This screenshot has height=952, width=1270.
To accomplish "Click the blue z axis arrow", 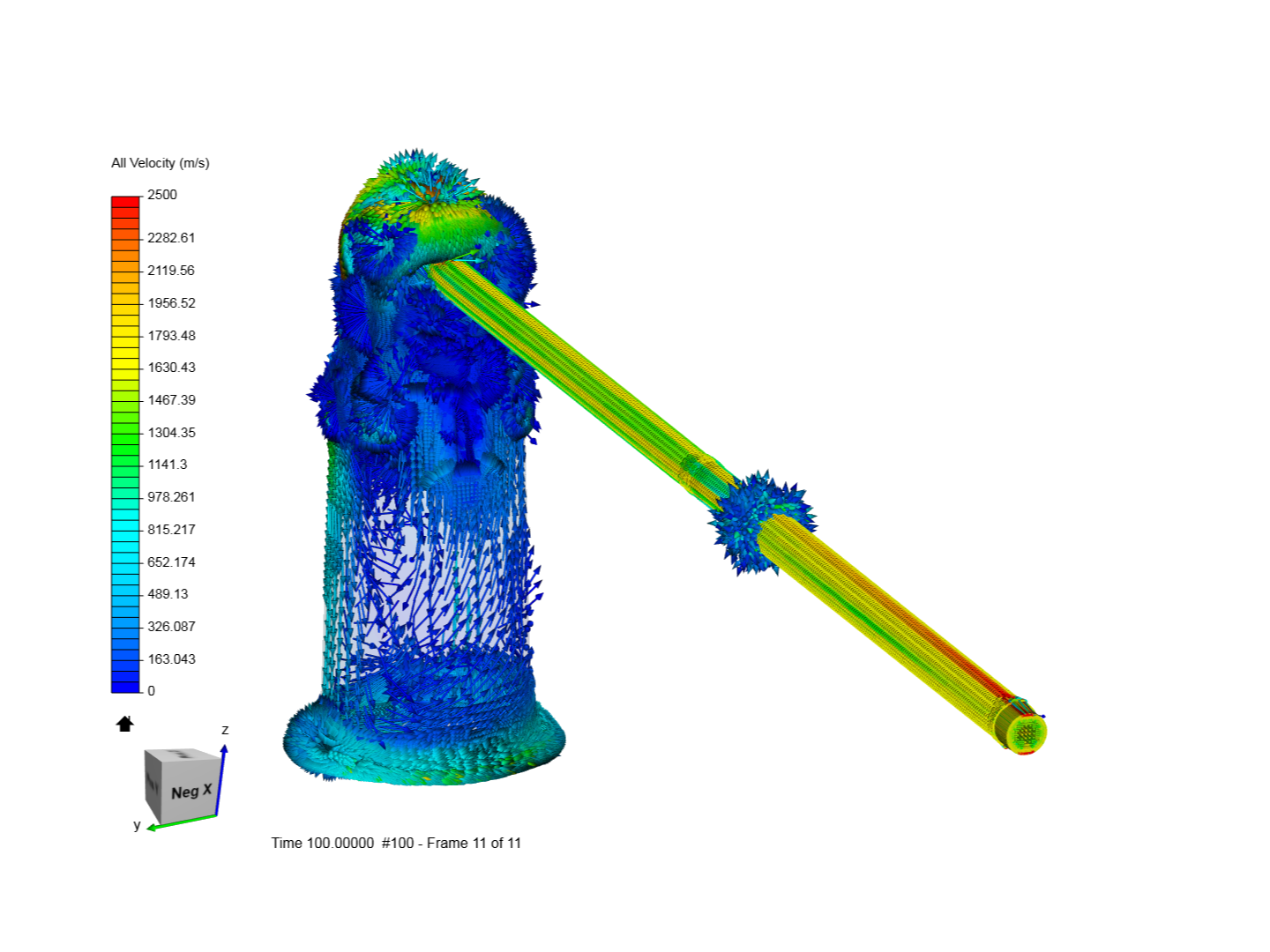I will (x=221, y=779).
